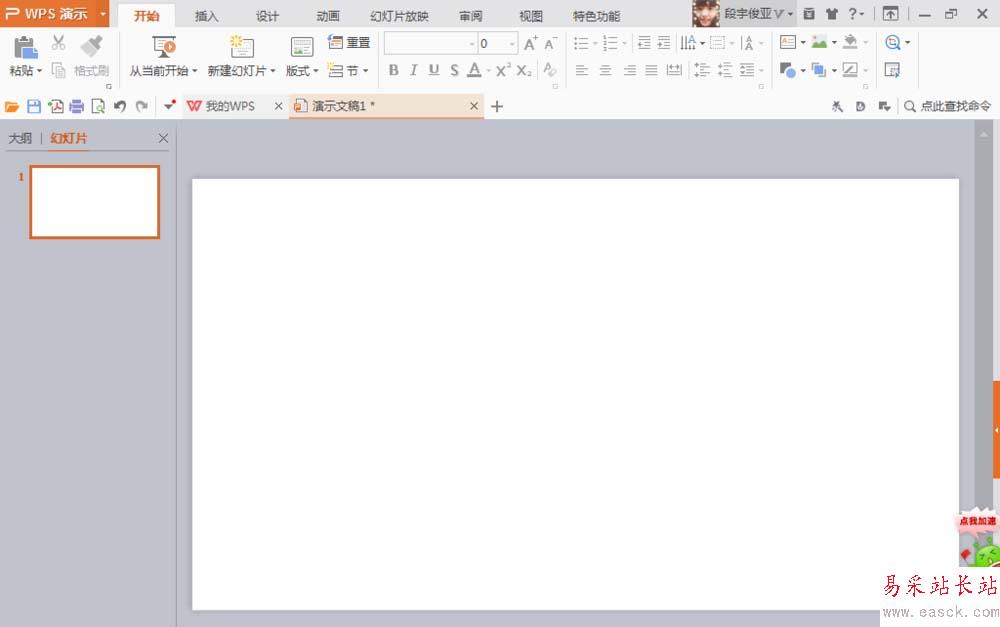Open the WPS 演示 application menu arrow

pyautogui.click(x=103, y=14)
